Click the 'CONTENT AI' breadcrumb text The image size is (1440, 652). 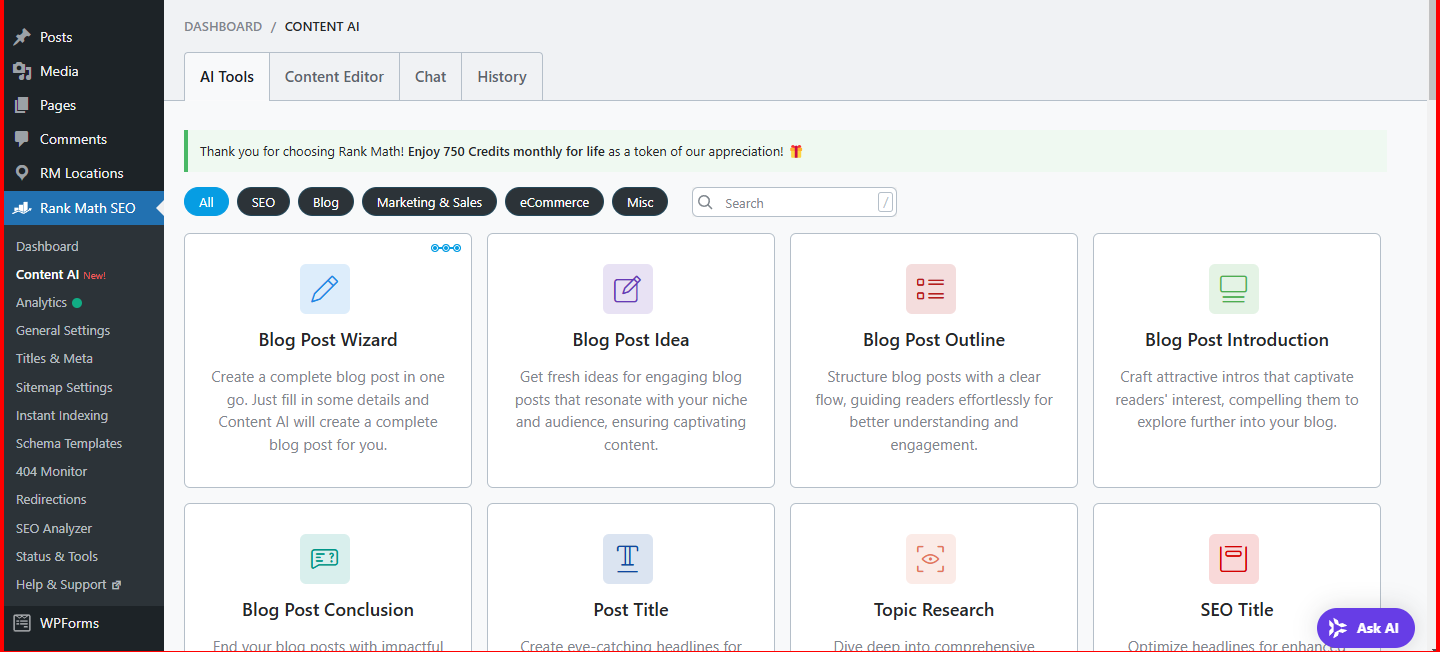pyautogui.click(x=322, y=27)
